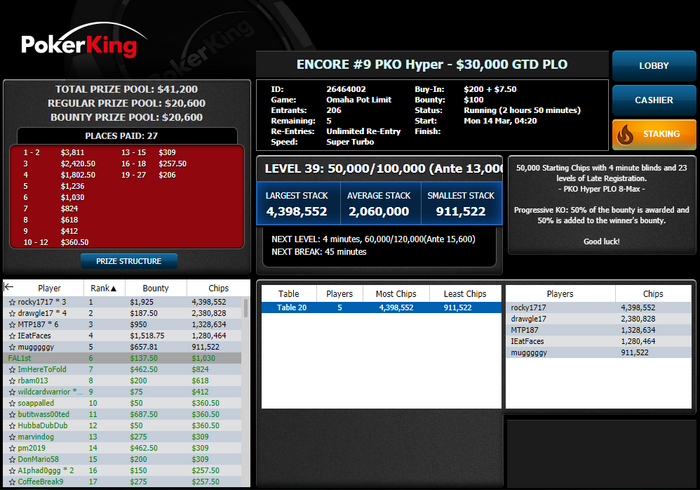Image resolution: width=700 pixels, height=490 pixels.
Task: Select MTP187 in table roster
Action: (599, 330)
